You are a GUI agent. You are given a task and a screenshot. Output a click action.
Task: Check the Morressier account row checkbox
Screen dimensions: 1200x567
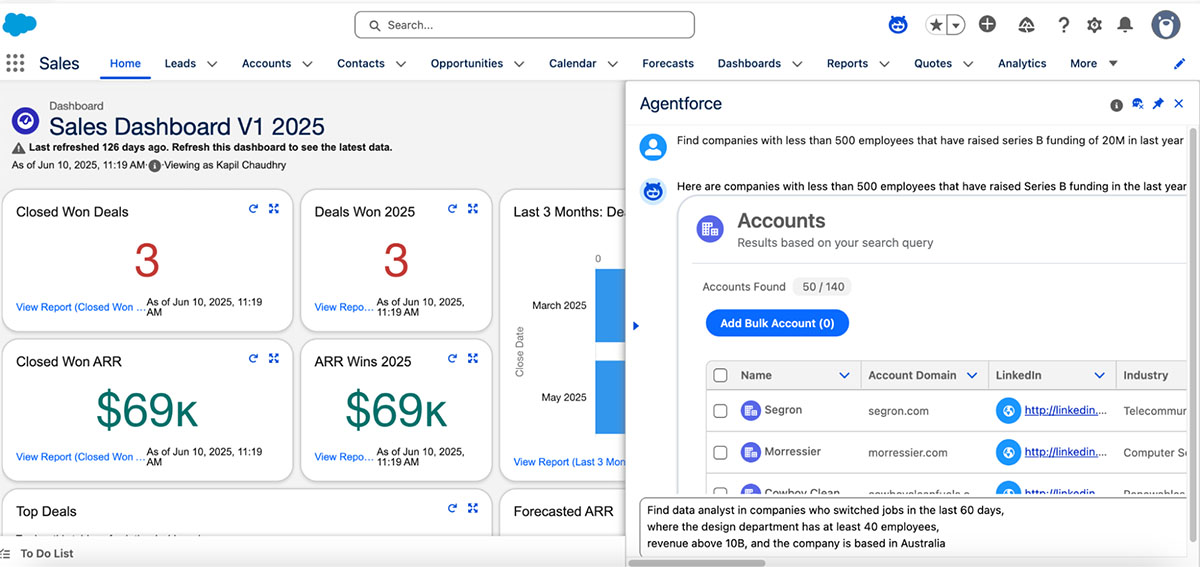point(720,453)
